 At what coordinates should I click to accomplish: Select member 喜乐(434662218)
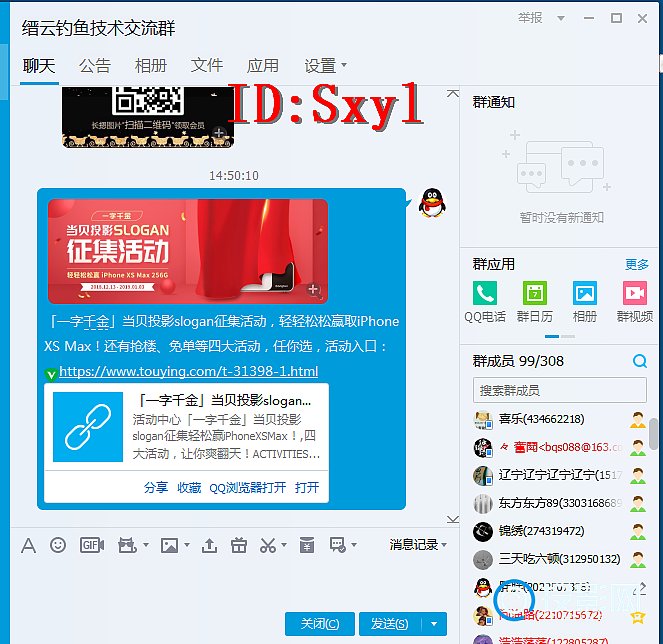[559, 419]
